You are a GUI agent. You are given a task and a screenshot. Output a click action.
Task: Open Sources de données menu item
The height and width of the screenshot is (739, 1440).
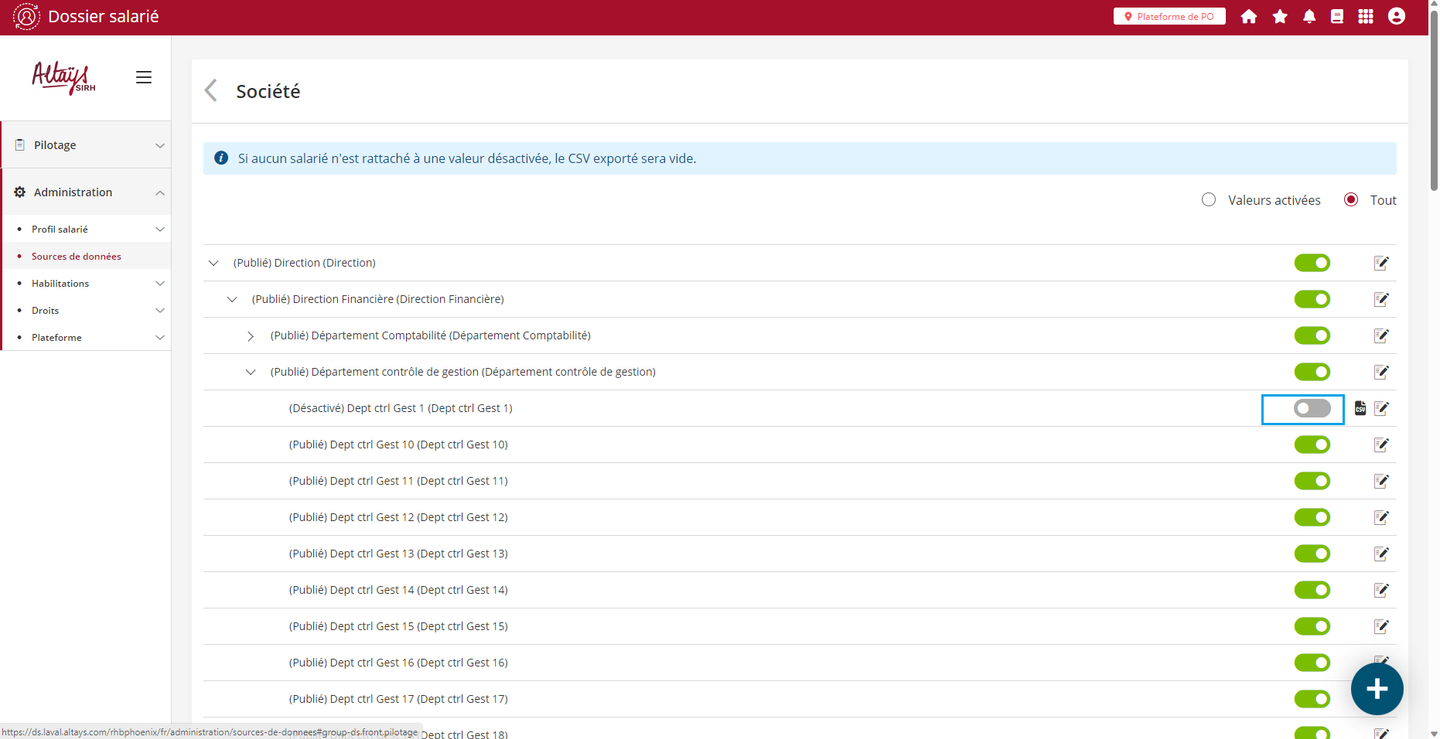[76, 256]
